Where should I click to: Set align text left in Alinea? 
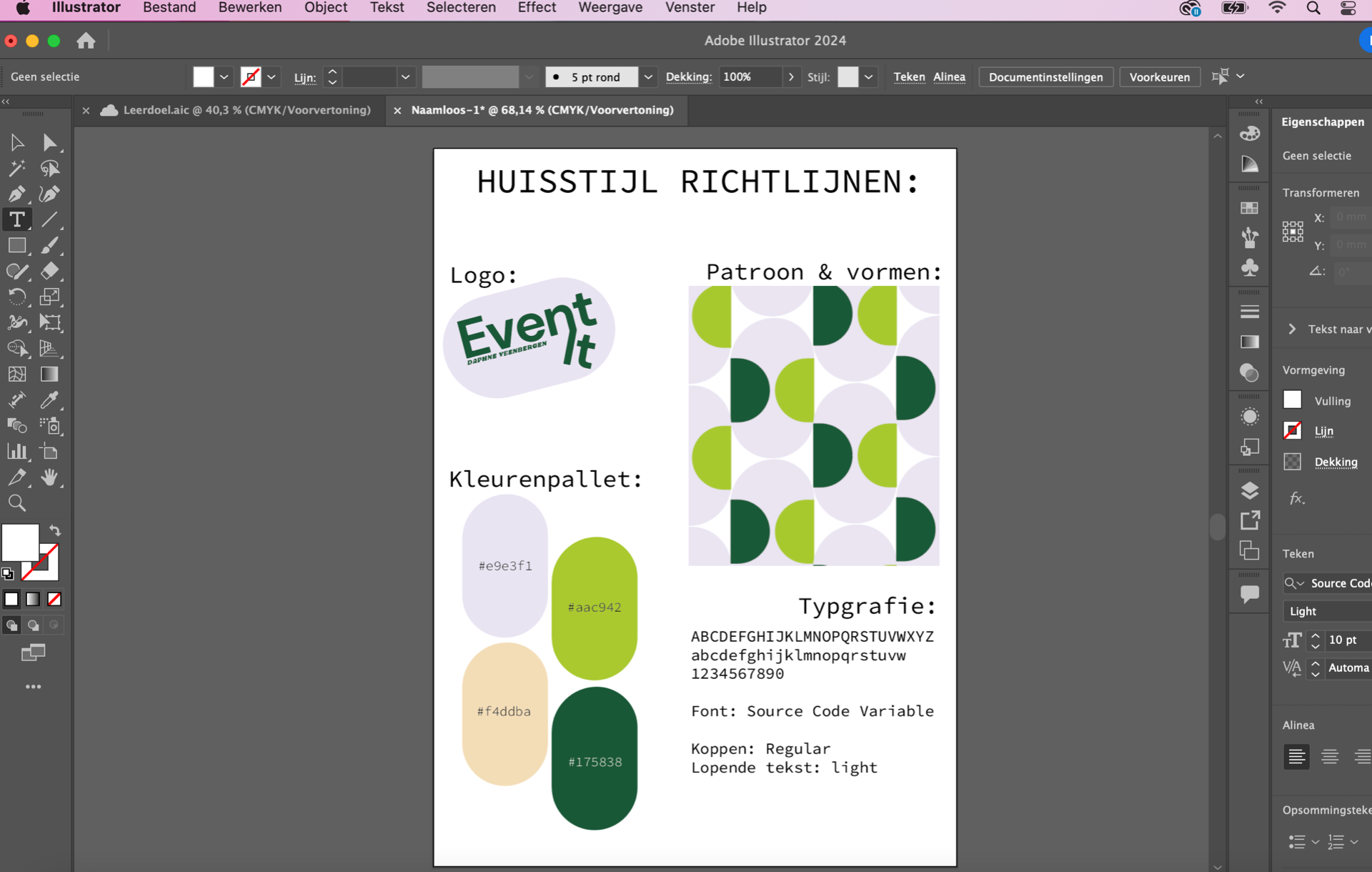click(1296, 756)
